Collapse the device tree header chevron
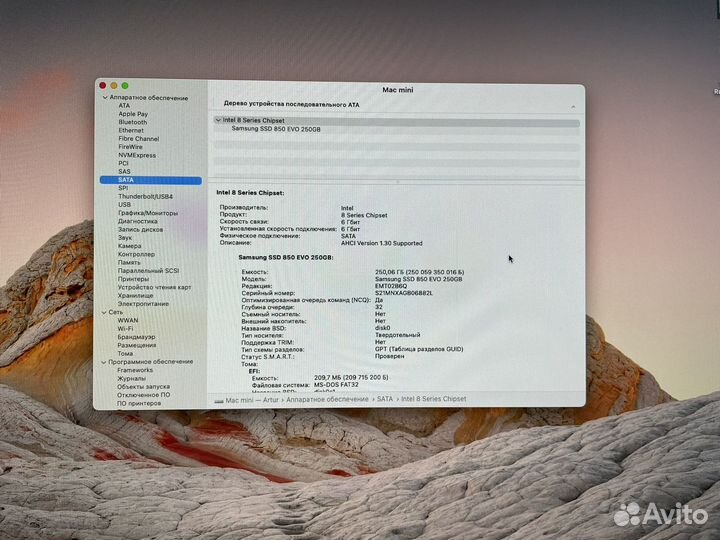The width and height of the screenshot is (720, 540). click(x=573, y=107)
